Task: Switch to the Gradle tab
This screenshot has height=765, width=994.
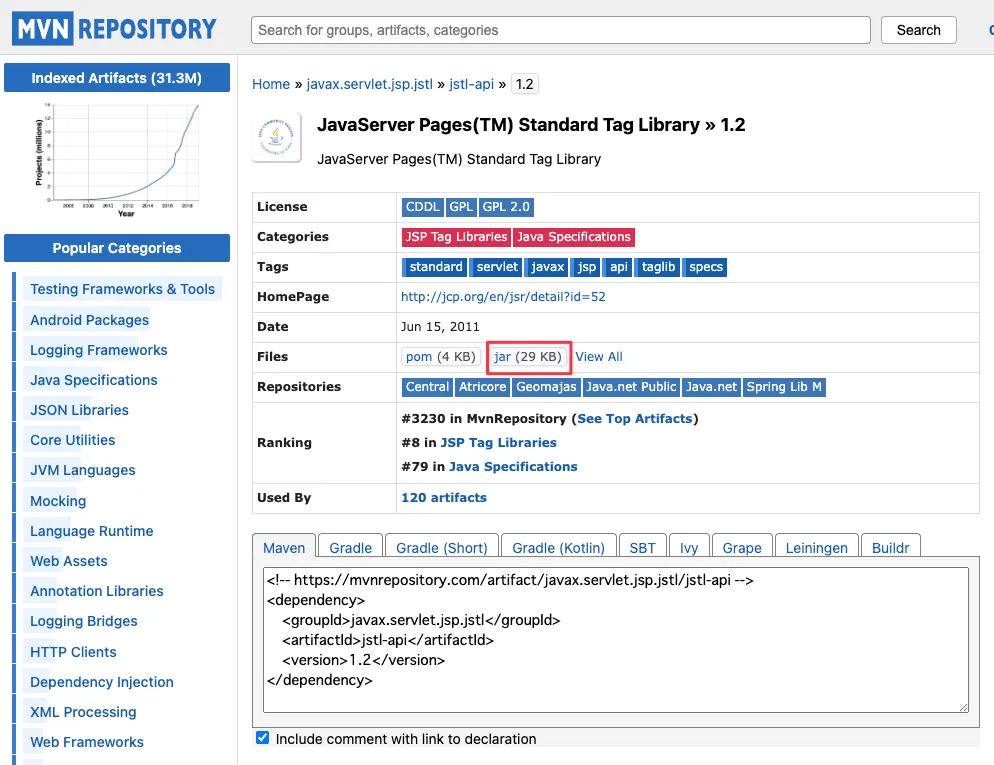Action: [x=351, y=547]
